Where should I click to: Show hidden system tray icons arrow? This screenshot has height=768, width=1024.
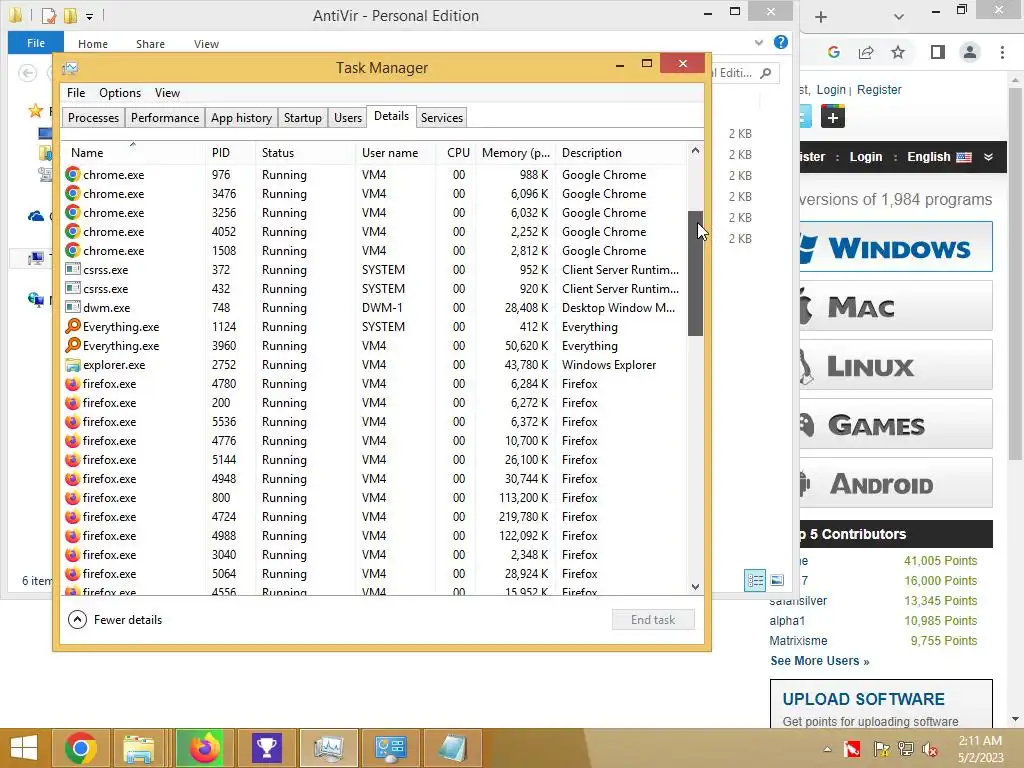tap(827, 748)
